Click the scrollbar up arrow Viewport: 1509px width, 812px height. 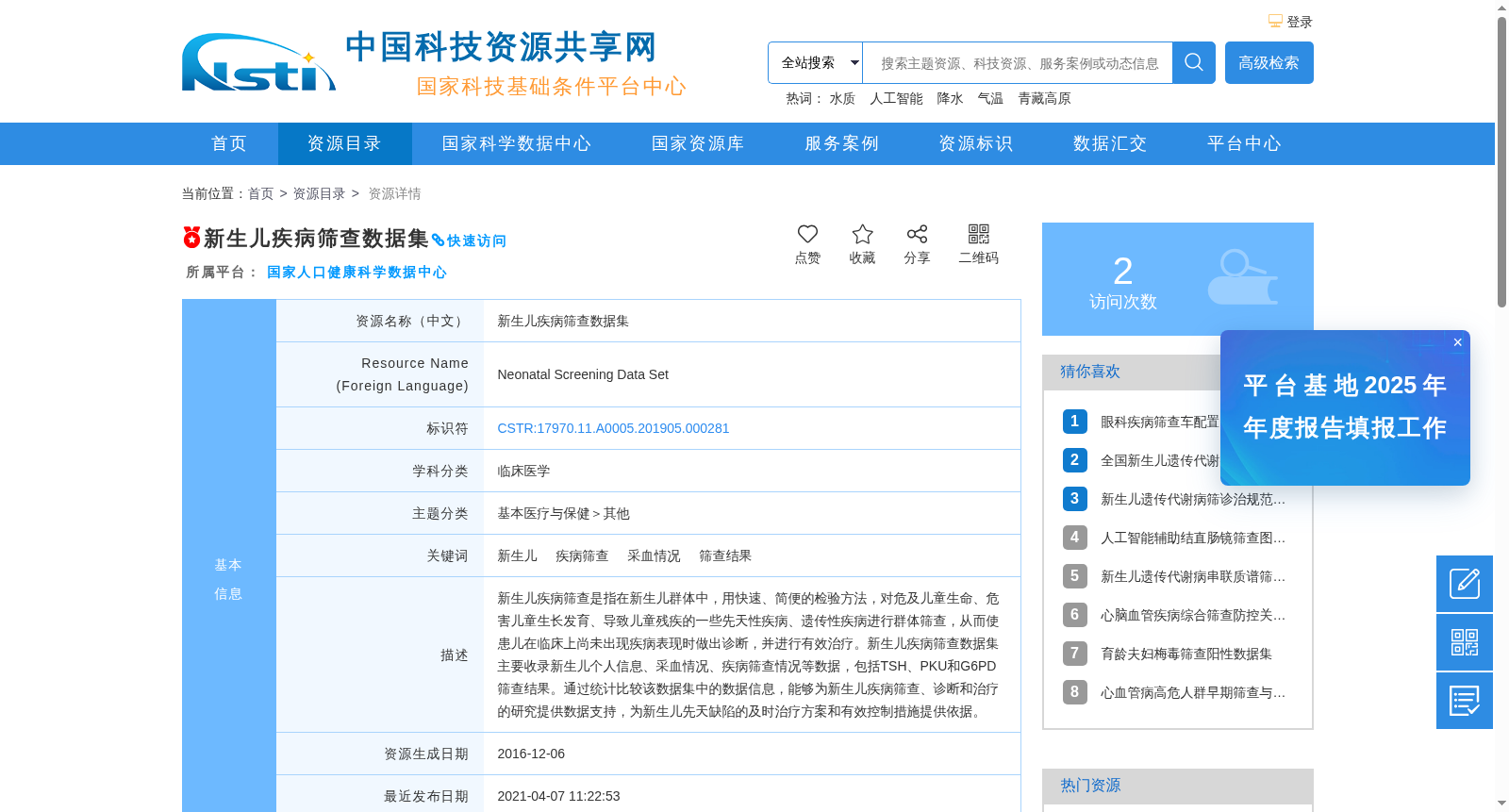tap(1501, 8)
